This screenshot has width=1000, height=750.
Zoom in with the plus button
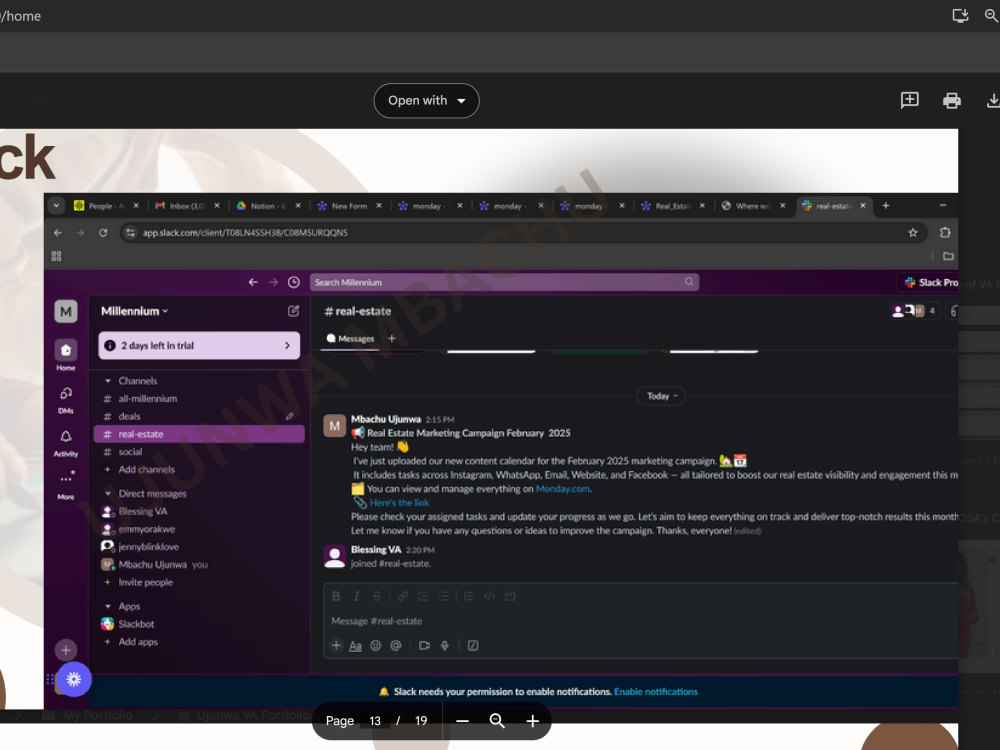point(533,721)
